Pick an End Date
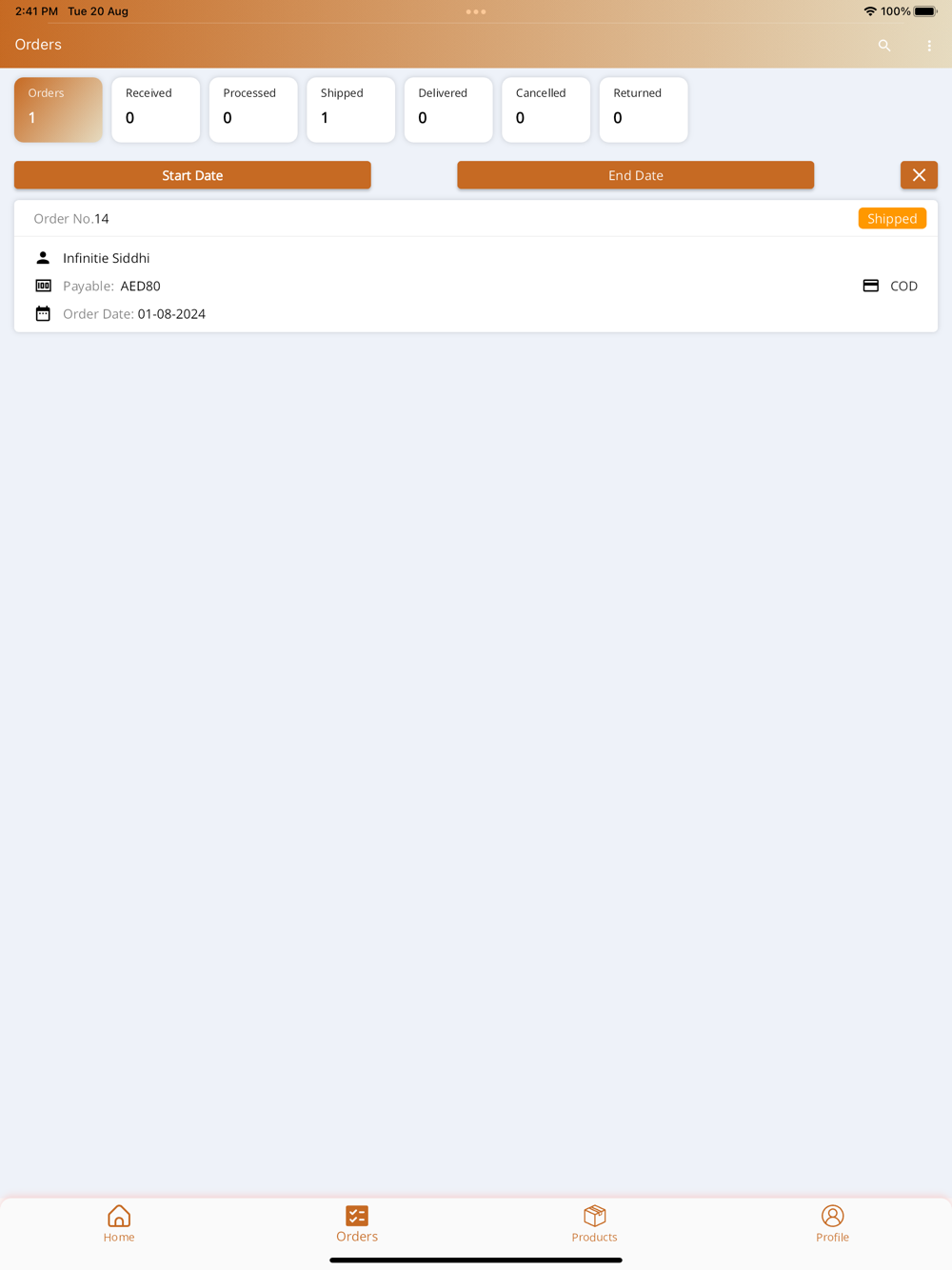This screenshot has height=1270, width=952. [635, 175]
